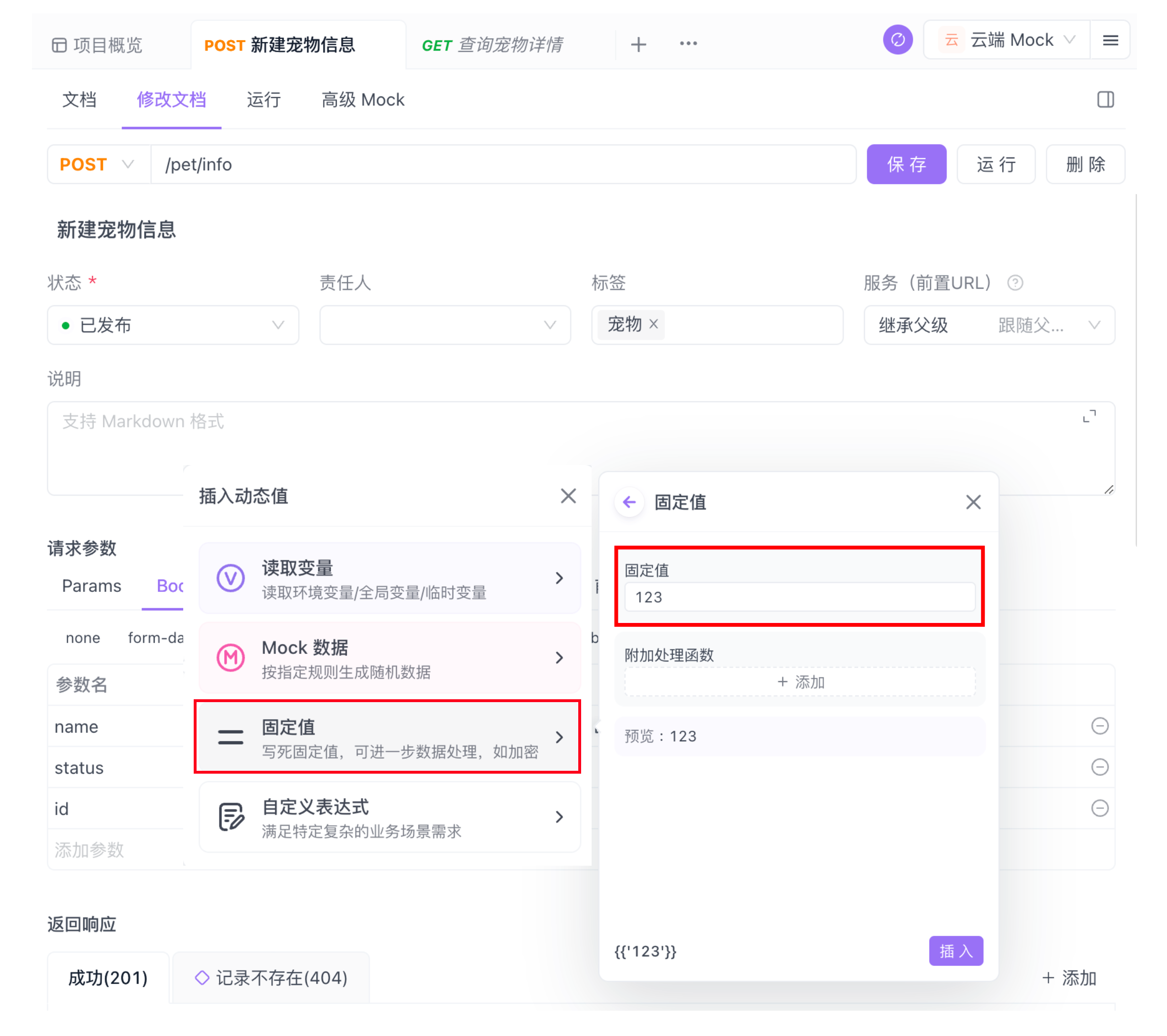Open the tab overflow ellipsis menu
The width and height of the screenshot is (1167, 1036).
pos(688,44)
